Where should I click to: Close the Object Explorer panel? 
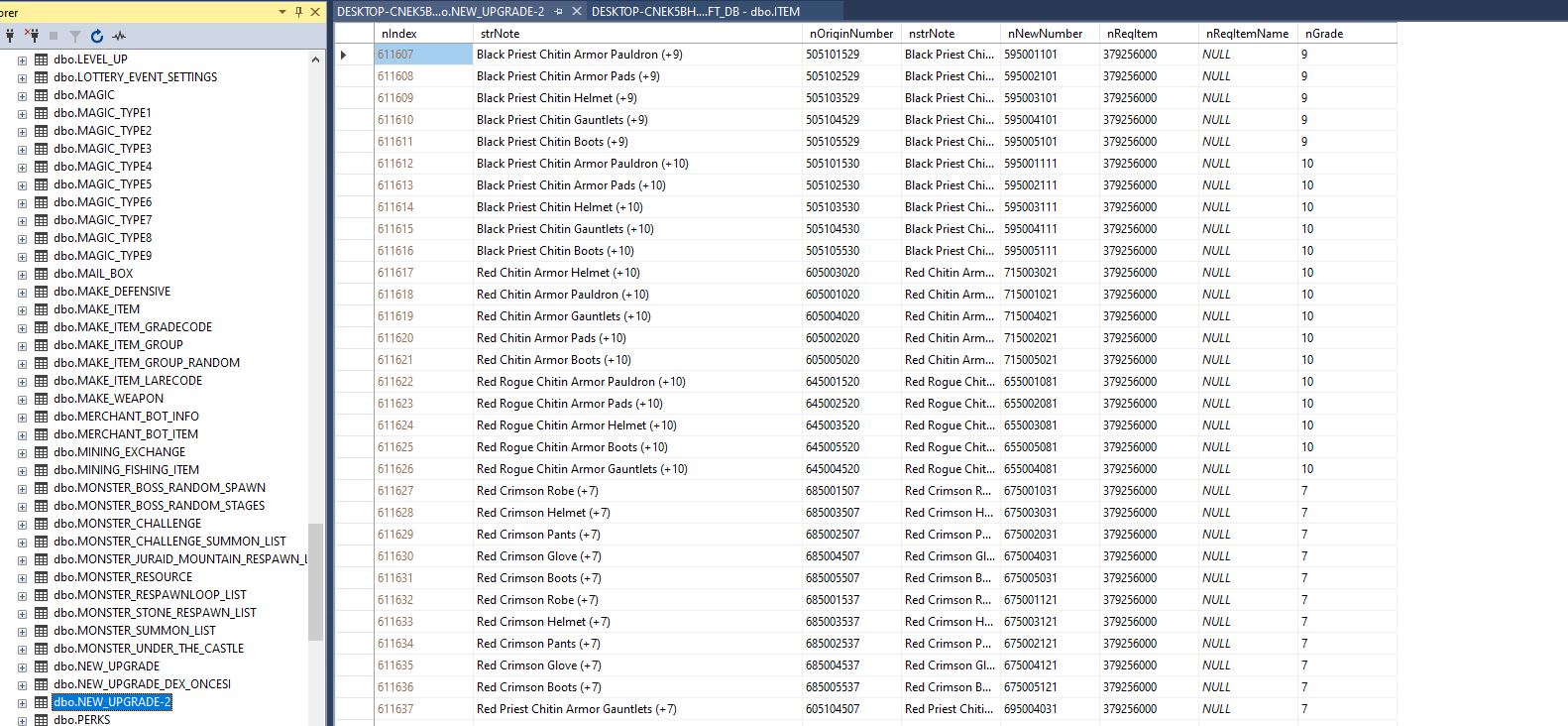315,12
